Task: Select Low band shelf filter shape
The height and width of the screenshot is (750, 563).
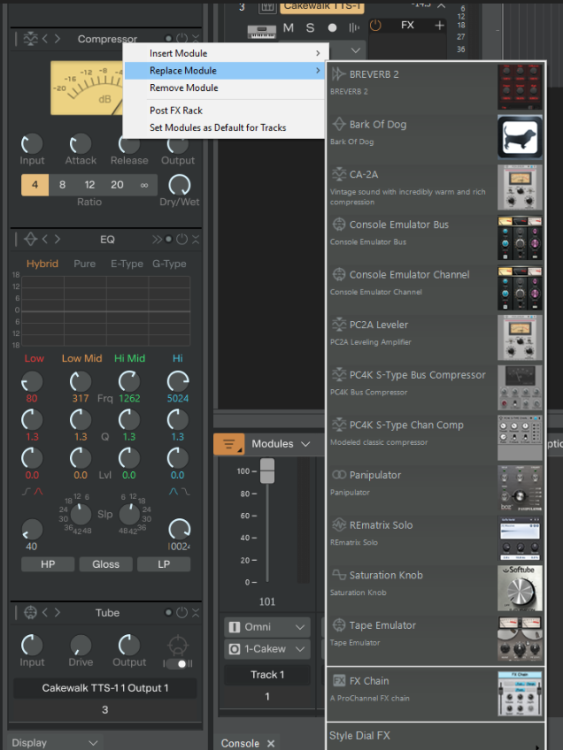Action: tap(27, 491)
